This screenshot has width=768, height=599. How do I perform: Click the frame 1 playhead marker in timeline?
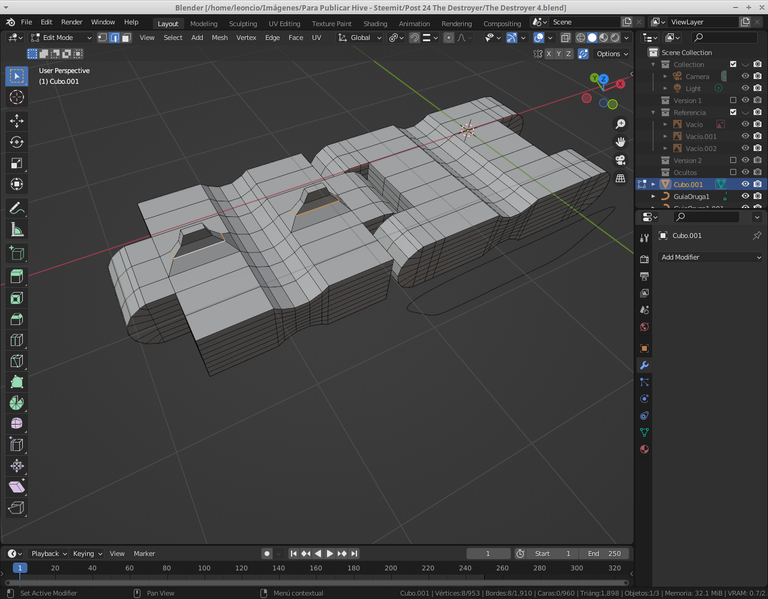(19, 568)
